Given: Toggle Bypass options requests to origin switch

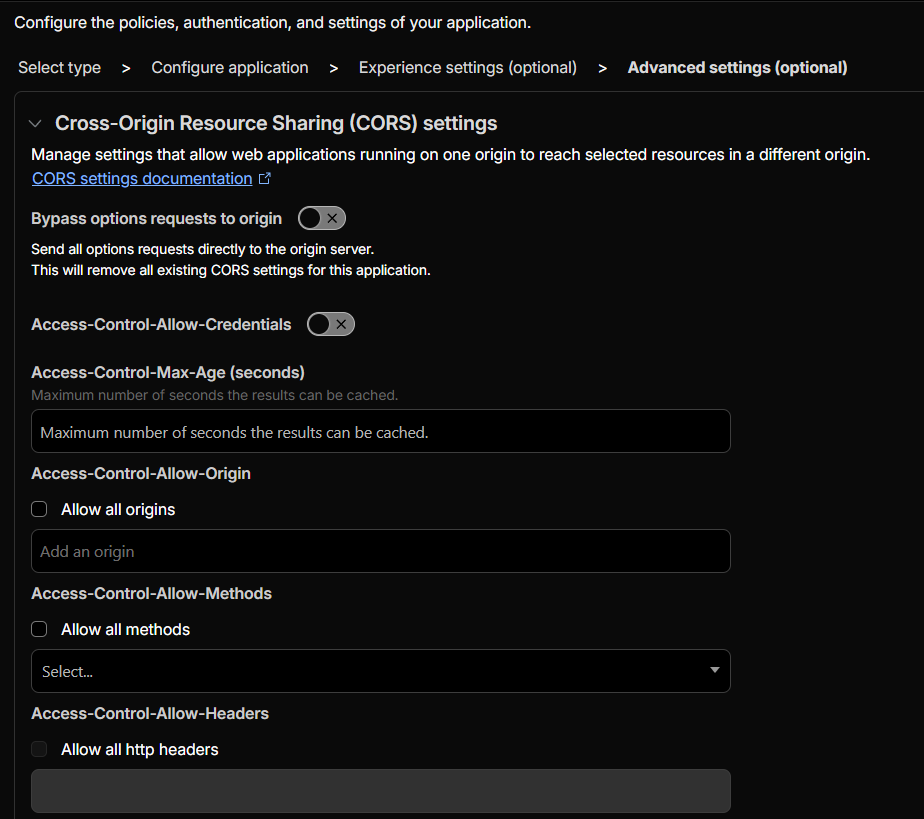Looking at the screenshot, I should 321,218.
